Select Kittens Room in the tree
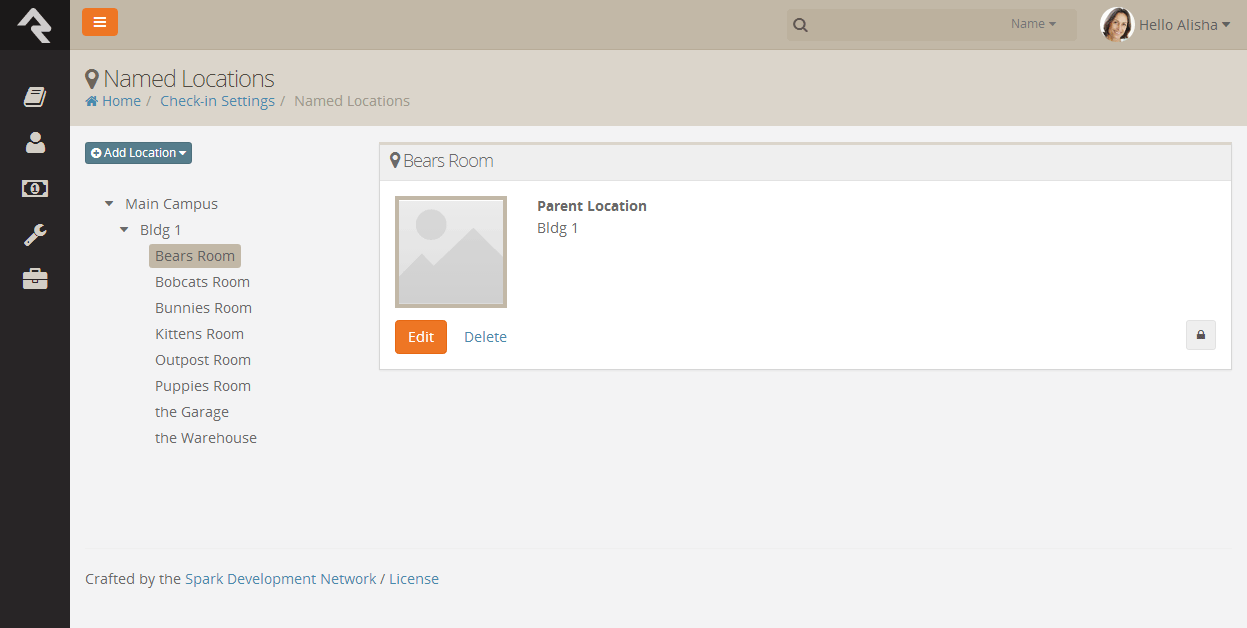Viewport: 1247px width, 628px height. pyautogui.click(x=199, y=334)
